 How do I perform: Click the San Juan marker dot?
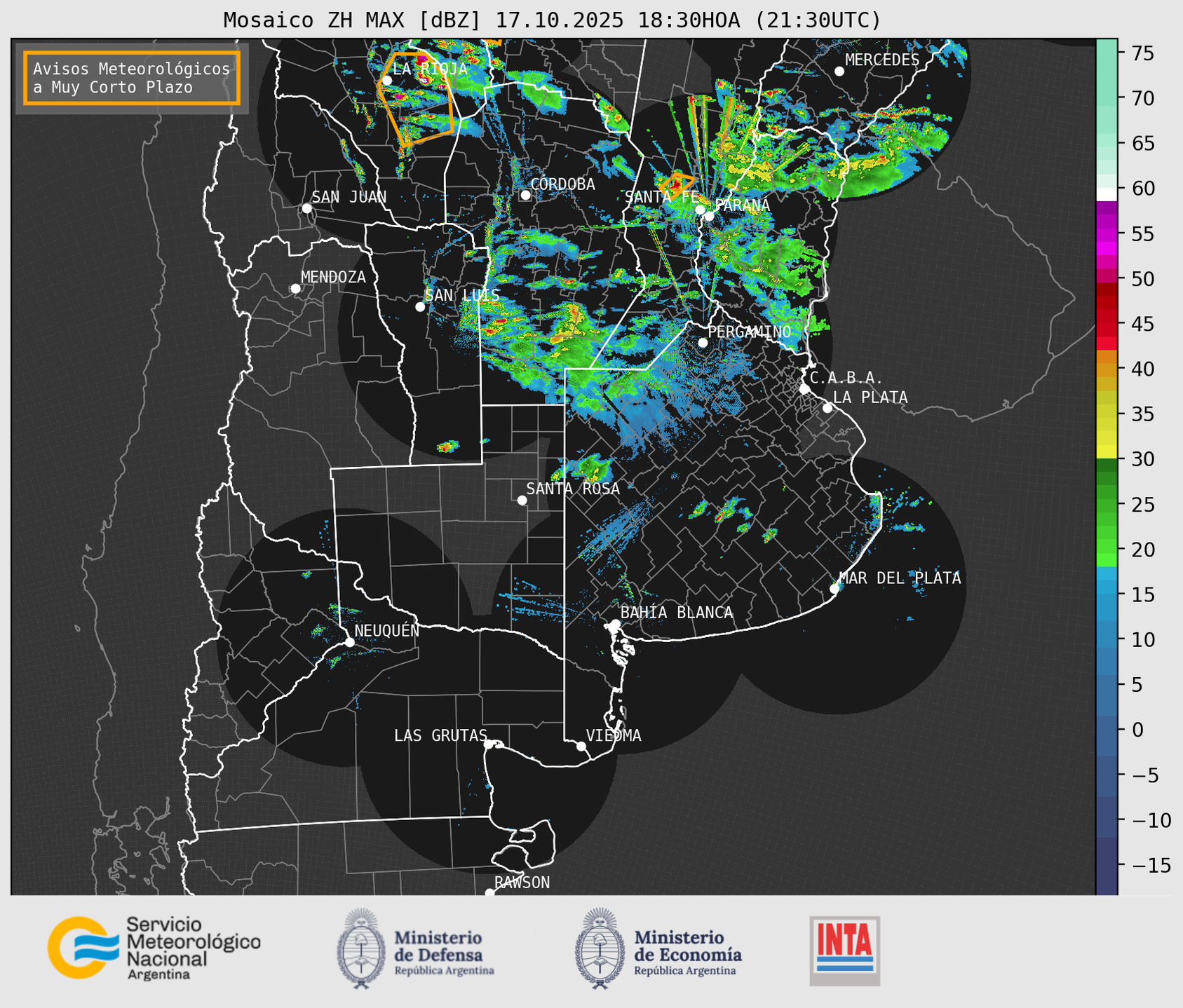pos(306,208)
